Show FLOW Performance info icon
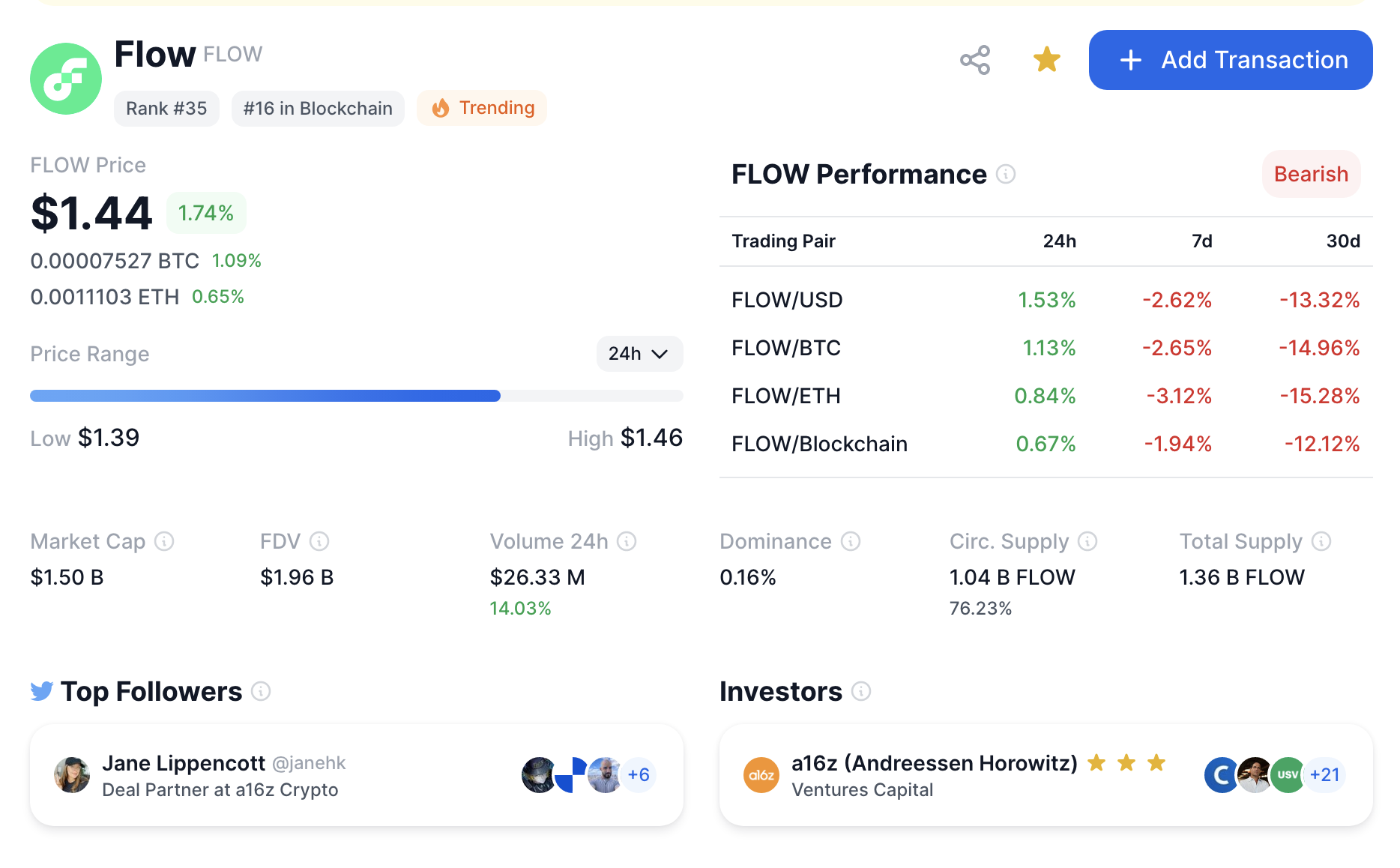The height and width of the screenshot is (868, 1400). coord(1006,174)
